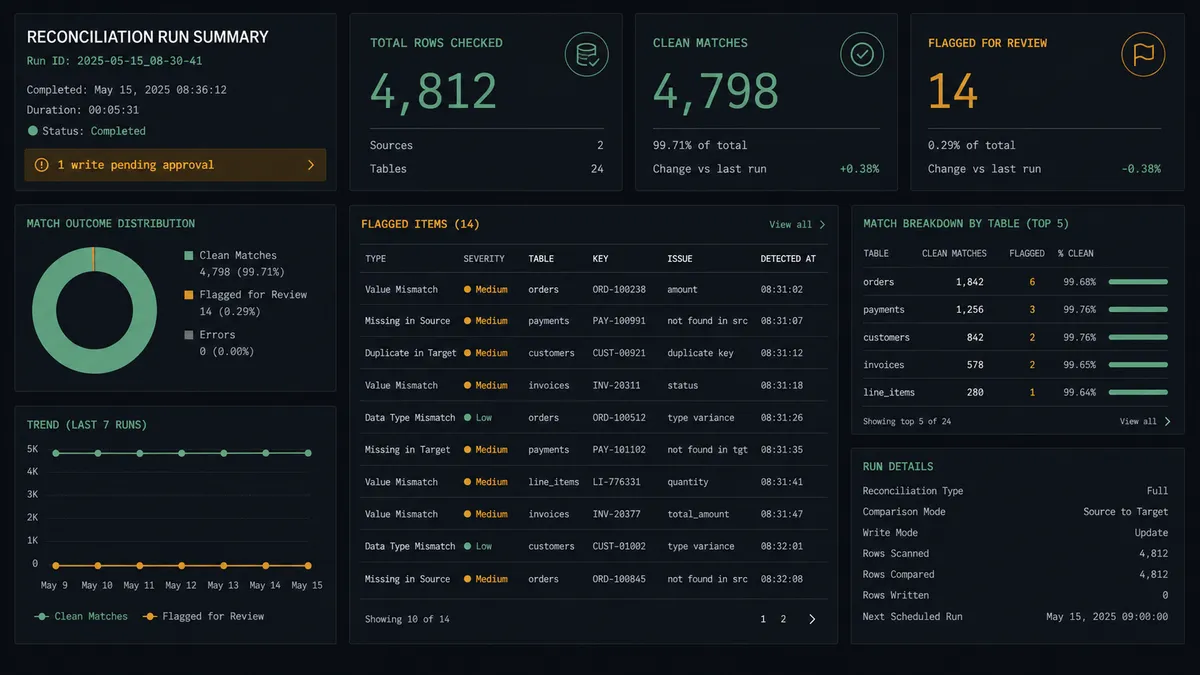Image resolution: width=1200 pixels, height=675 pixels.
Task: Select the ORD-100512 key cell
Action: point(619,418)
